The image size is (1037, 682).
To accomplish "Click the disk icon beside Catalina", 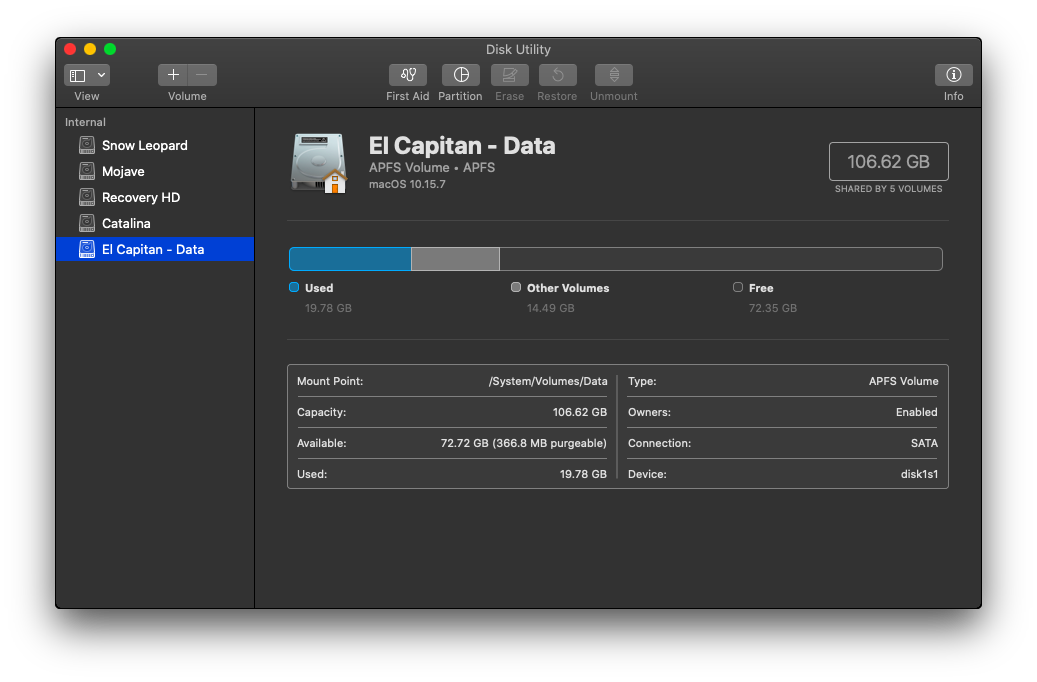I will pyautogui.click(x=87, y=223).
